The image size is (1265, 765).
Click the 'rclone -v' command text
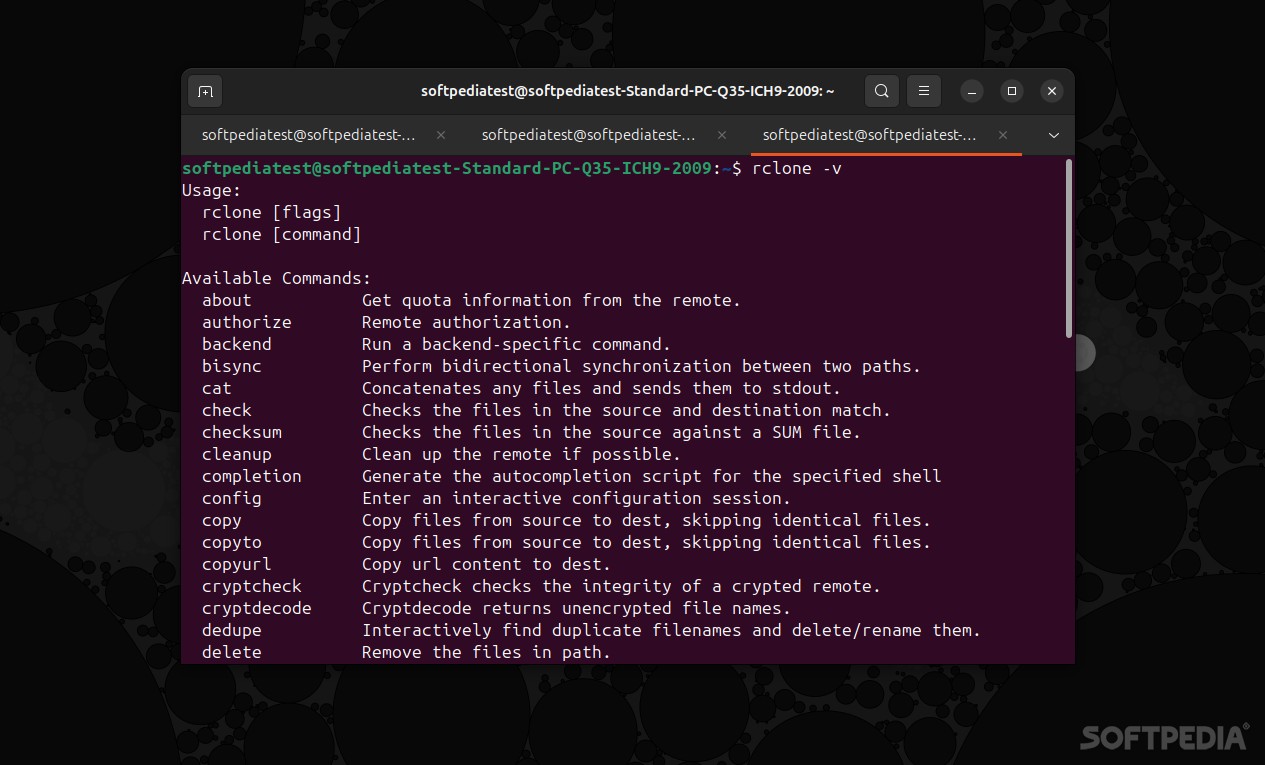tap(797, 168)
